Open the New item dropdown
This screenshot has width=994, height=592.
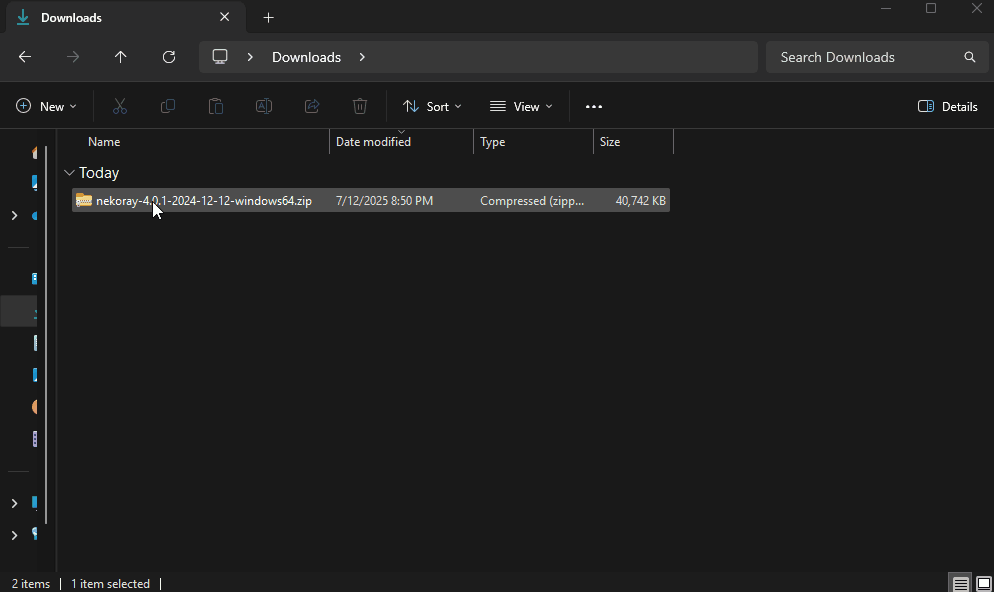pyautogui.click(x=46, y=106)
